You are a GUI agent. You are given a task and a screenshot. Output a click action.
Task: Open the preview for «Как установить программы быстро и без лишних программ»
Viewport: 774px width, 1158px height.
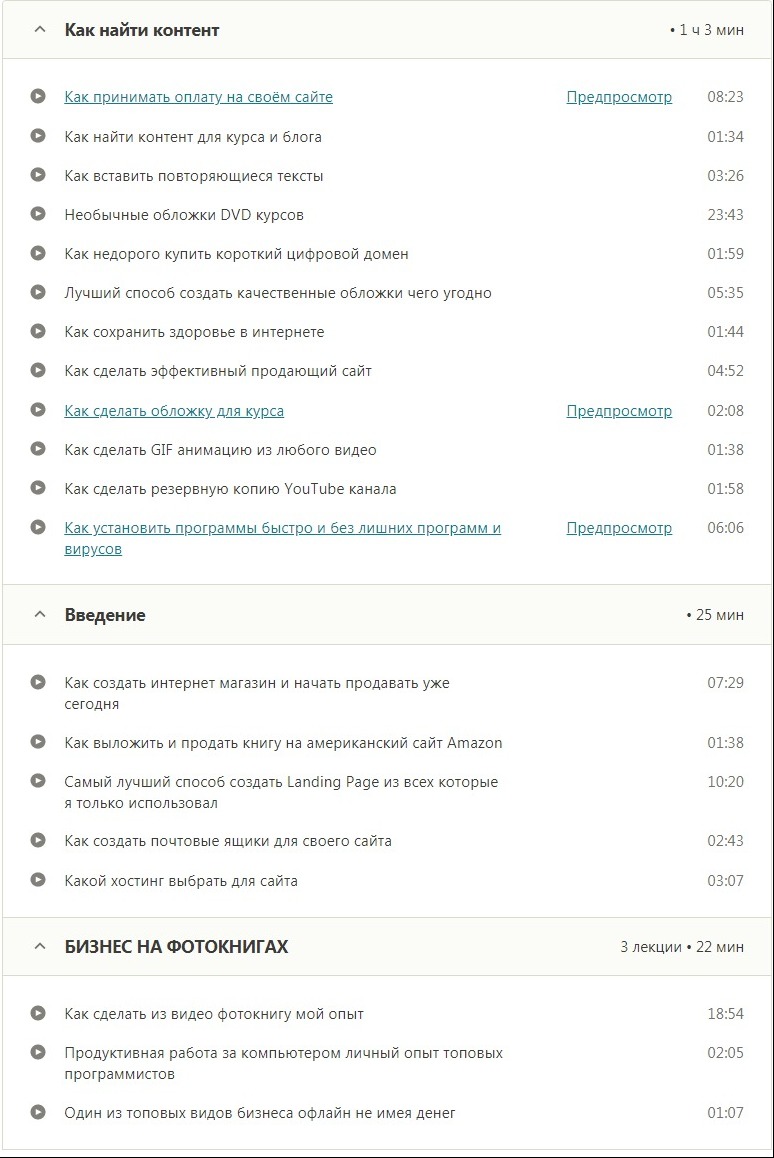coord(620,527)
